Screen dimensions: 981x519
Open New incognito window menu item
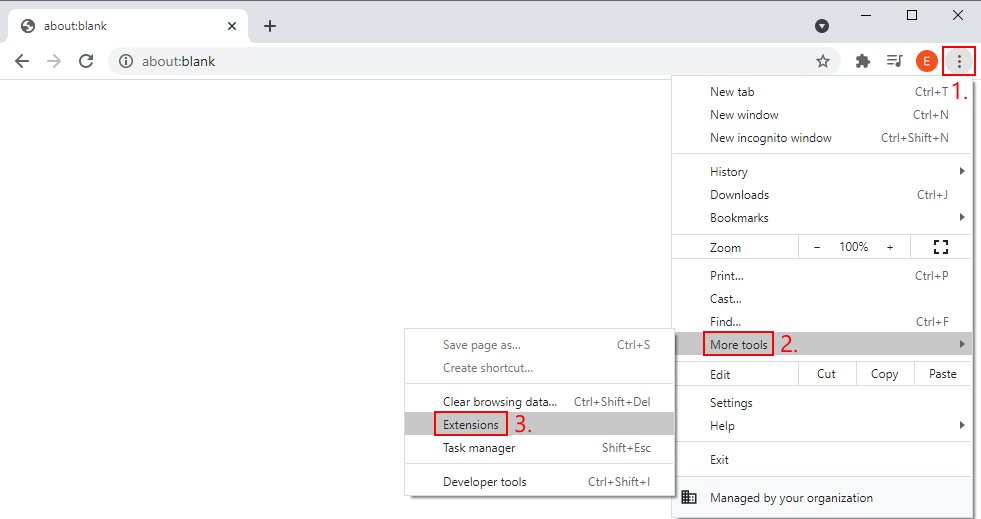coord(771,138)
